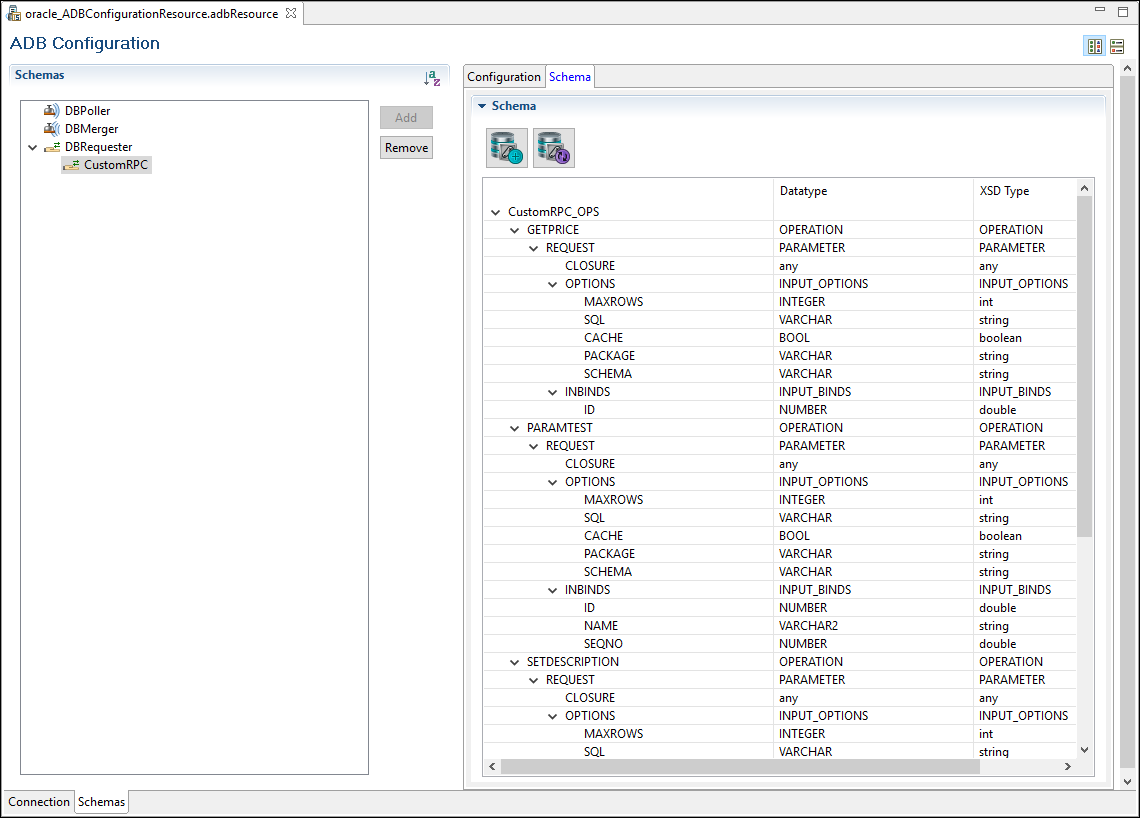Click the schema table horizontal scrollbar
Image resolution: width=1140 pixels, height=818 pixels.
click(x=740, y=766)
